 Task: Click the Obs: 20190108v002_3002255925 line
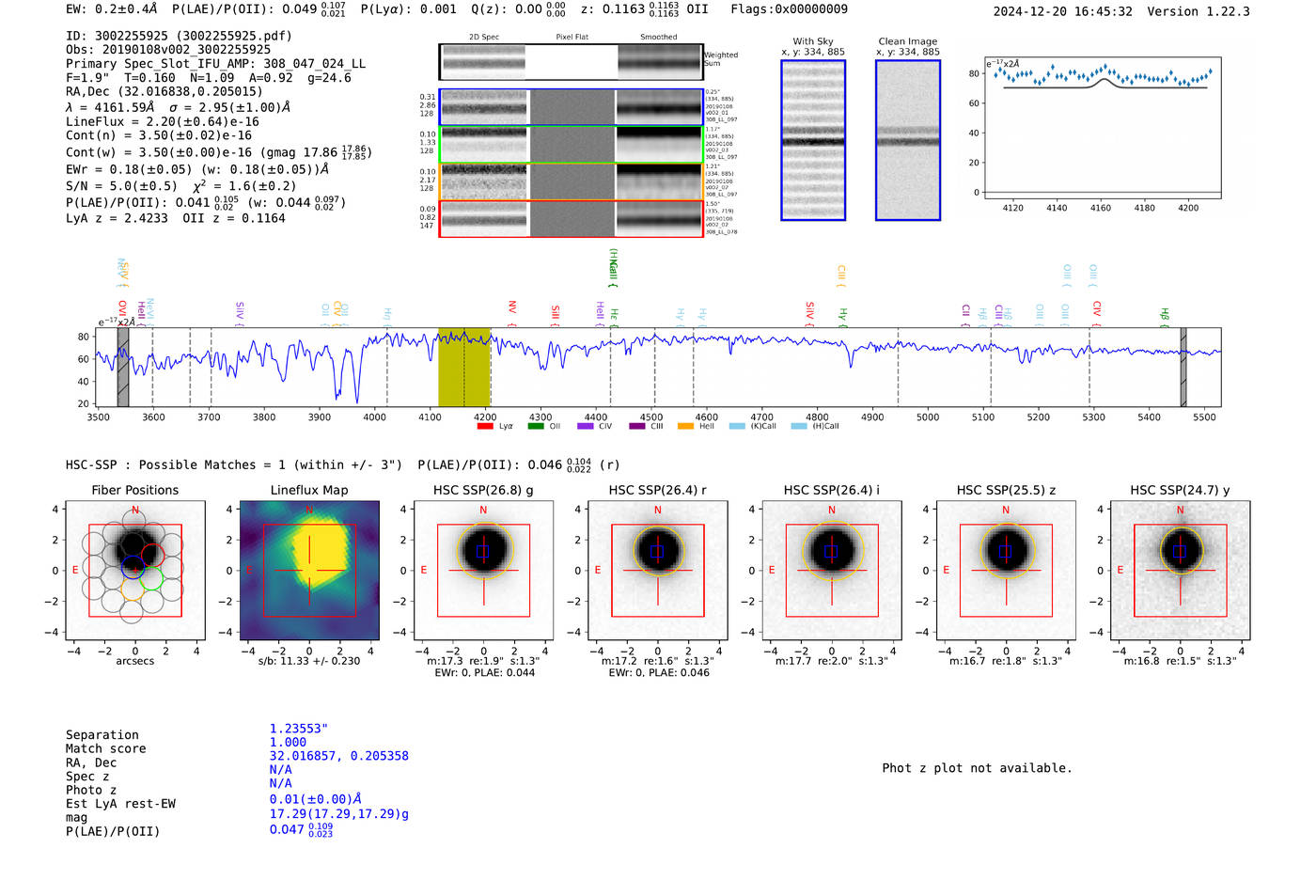pos(168,49)
